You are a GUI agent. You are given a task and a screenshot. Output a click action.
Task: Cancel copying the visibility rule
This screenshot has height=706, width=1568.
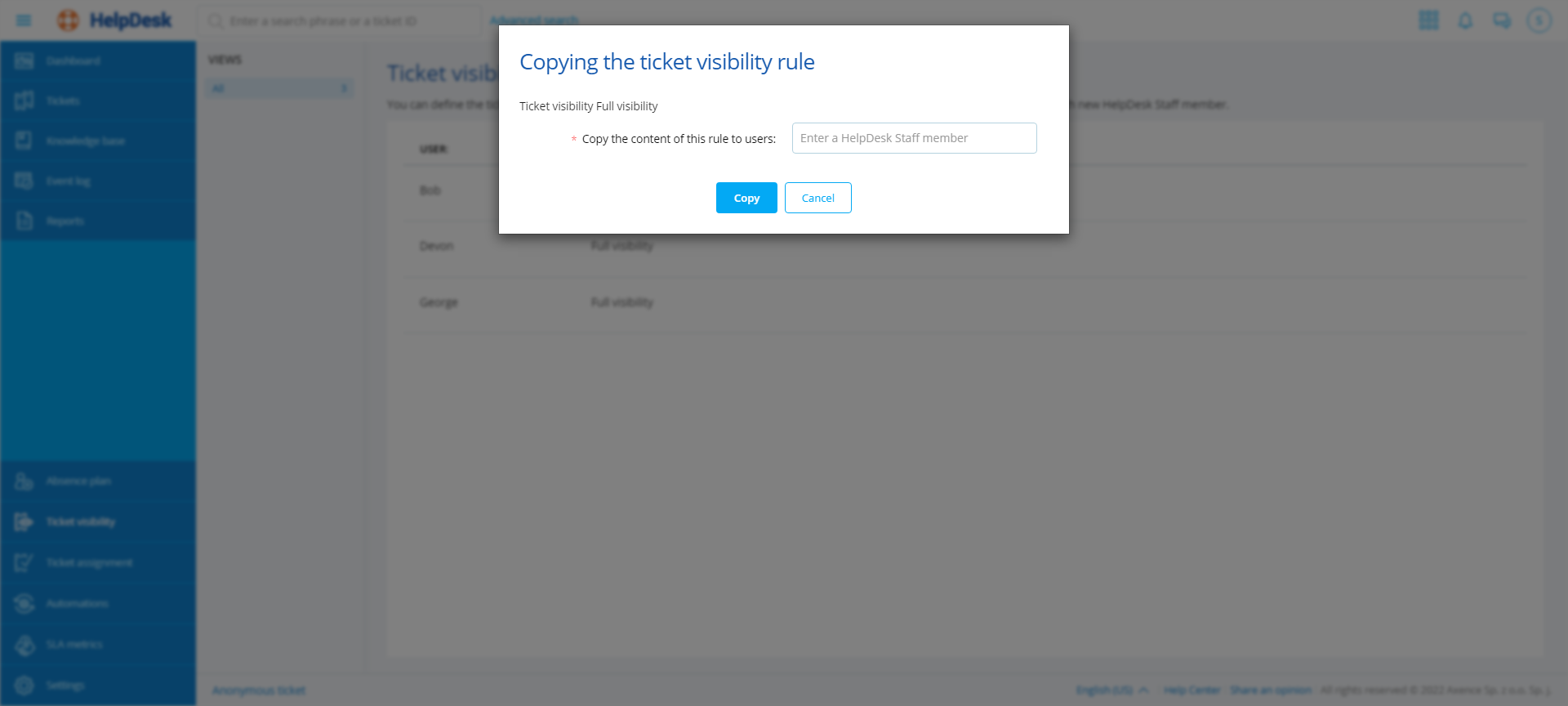pos(817,198)
